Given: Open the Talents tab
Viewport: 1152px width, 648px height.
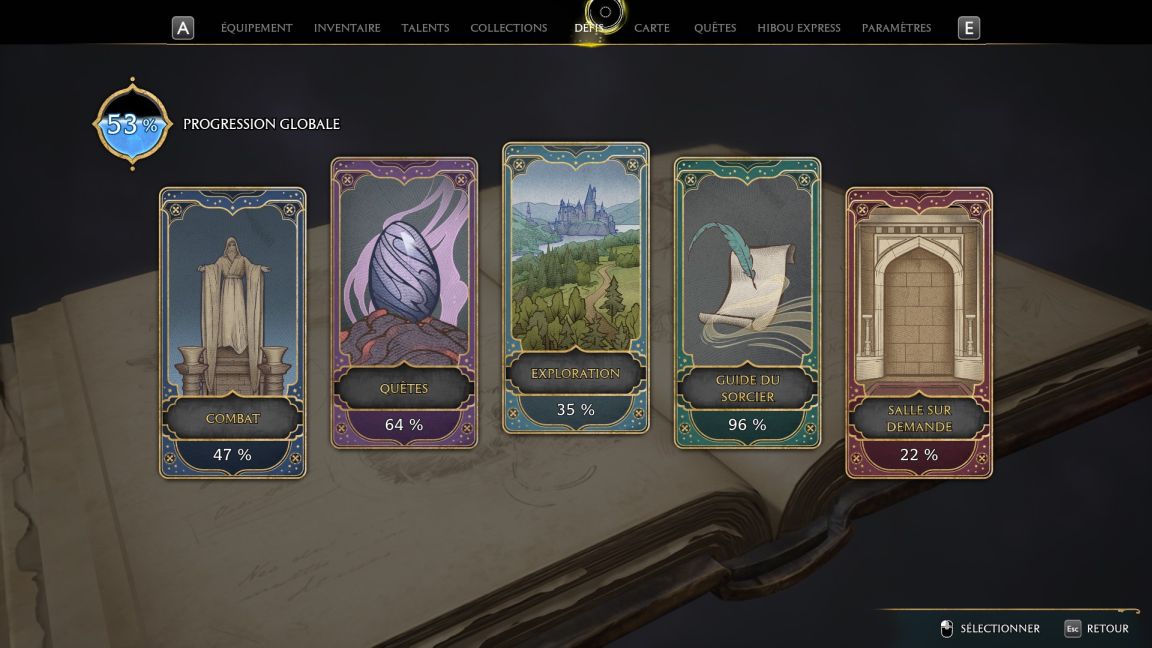Looking at the screenshot, I should point(425,28).
